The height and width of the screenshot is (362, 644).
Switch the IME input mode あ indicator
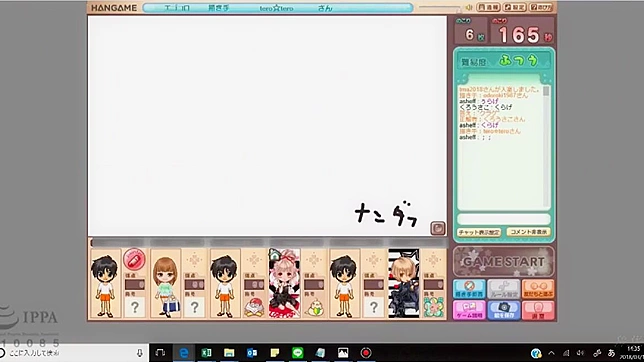tap(611, 353)
